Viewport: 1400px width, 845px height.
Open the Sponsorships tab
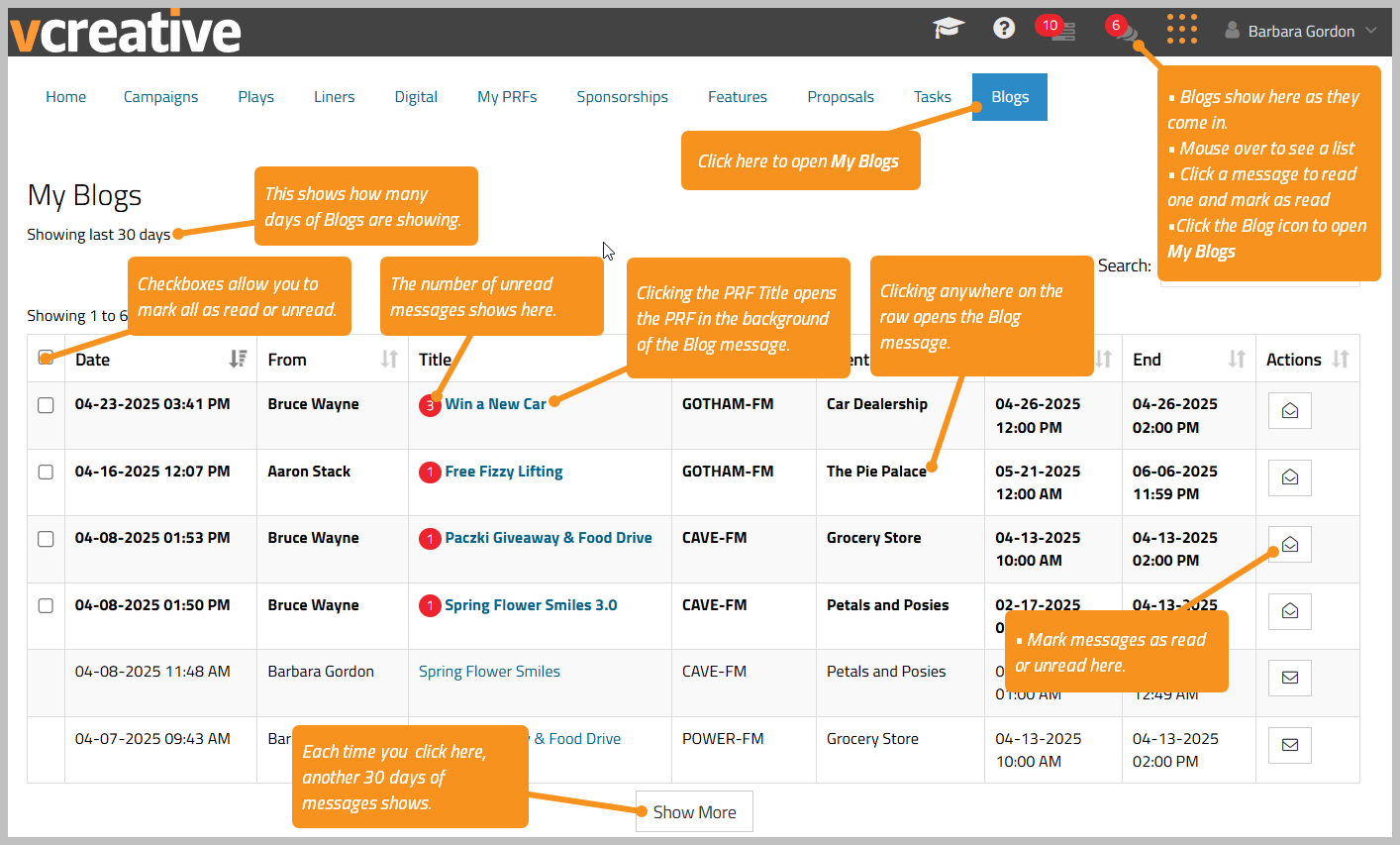[x=622, y=97]
